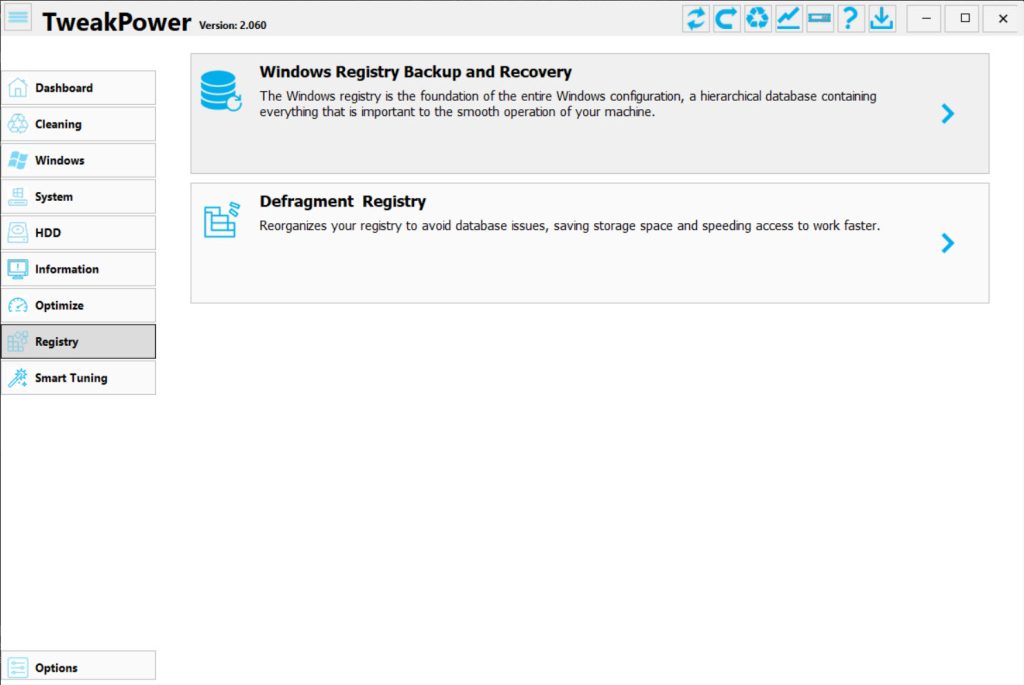Image resolution: width=1024 pixels, height=685 pixels.
Task: Click the two-arrow sync icon in the top toolbar
Action: [696, 18]
